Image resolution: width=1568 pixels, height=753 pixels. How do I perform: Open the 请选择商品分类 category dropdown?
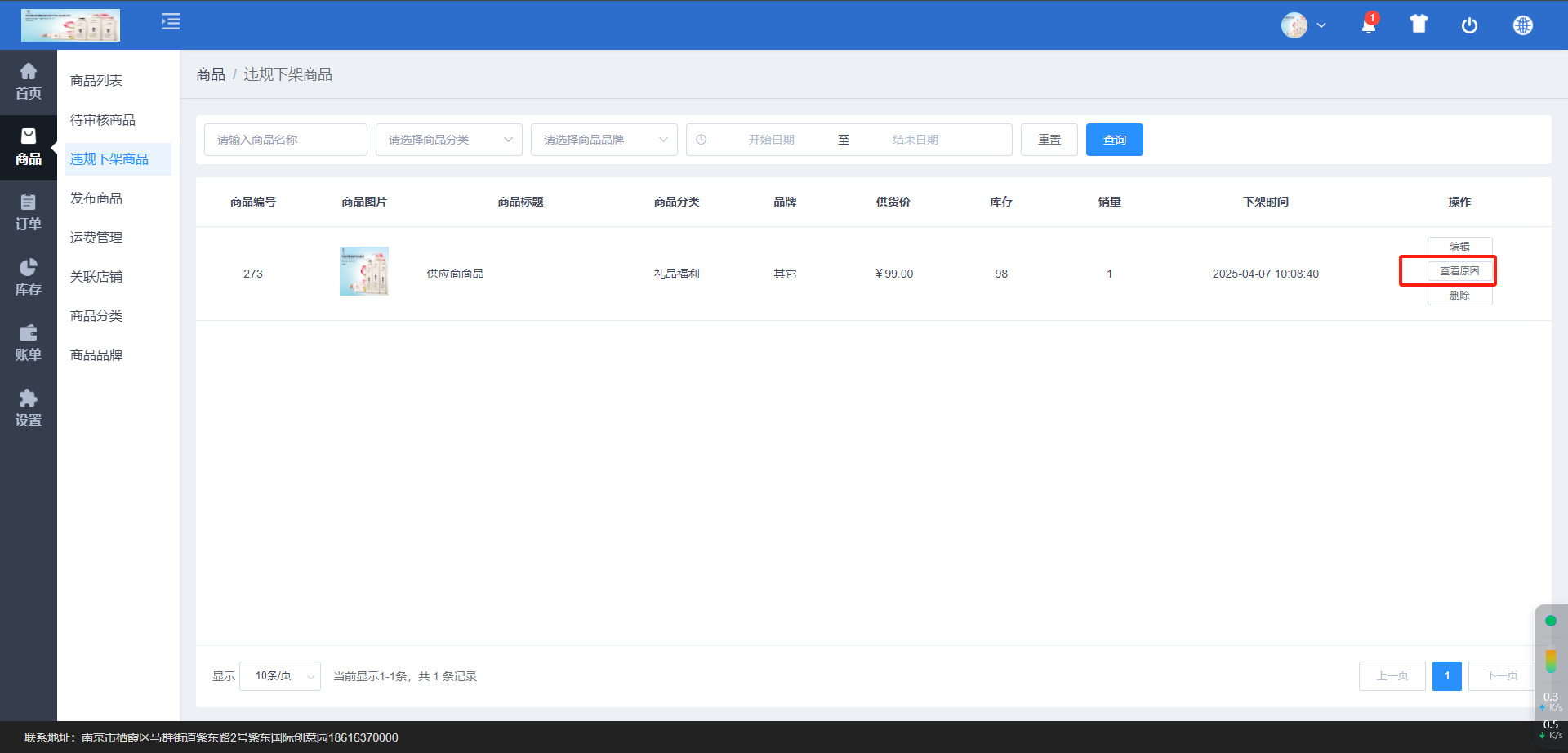pyautogui.click(x=448, y=140)
